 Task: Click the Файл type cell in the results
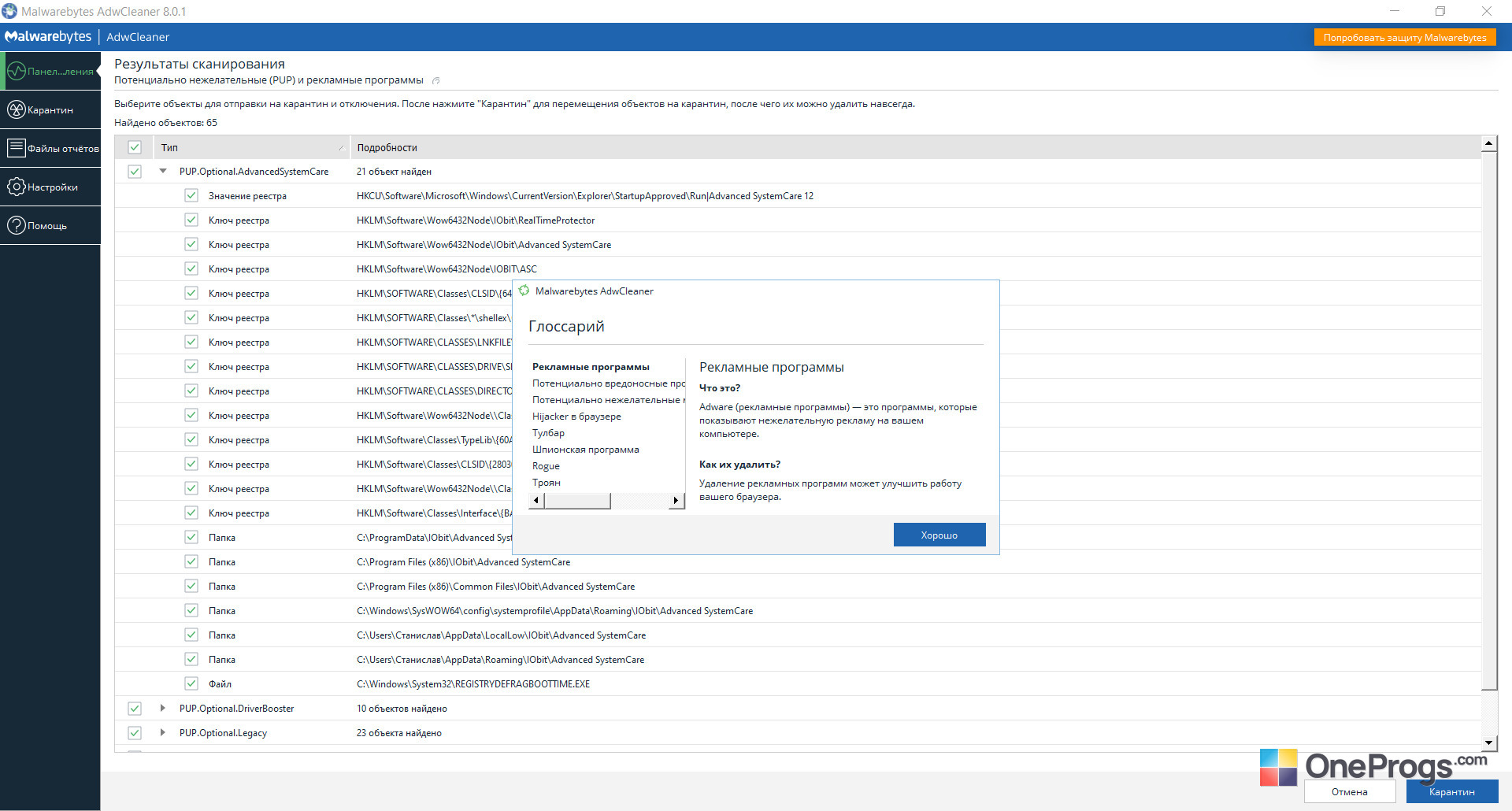(220, 684)
